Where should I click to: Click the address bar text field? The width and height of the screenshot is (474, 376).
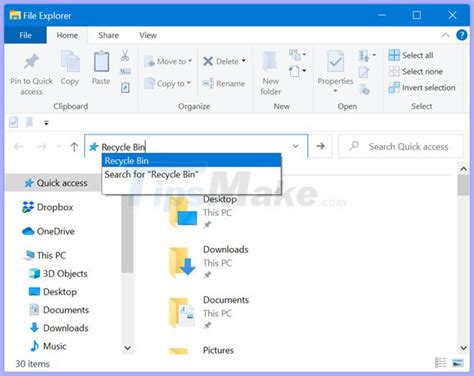(196, 146)
